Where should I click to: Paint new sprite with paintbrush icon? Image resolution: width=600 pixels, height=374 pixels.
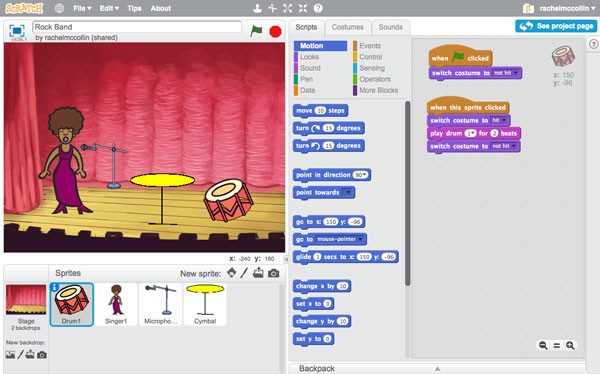coord(244,273)
